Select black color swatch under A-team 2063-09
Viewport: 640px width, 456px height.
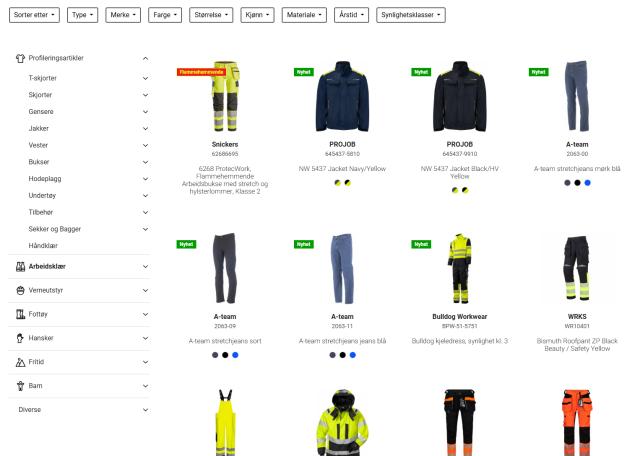(225, 355)
